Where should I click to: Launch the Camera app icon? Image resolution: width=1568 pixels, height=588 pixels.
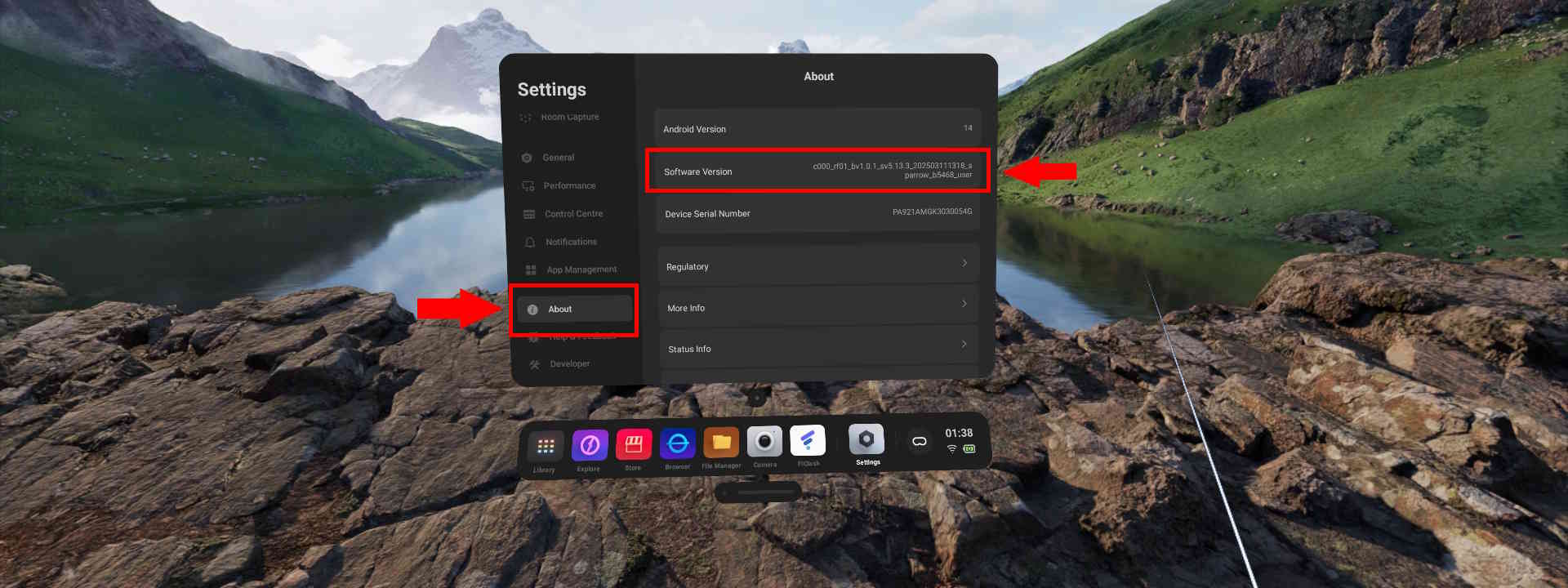pyautogui.click(x=764, y=442)
